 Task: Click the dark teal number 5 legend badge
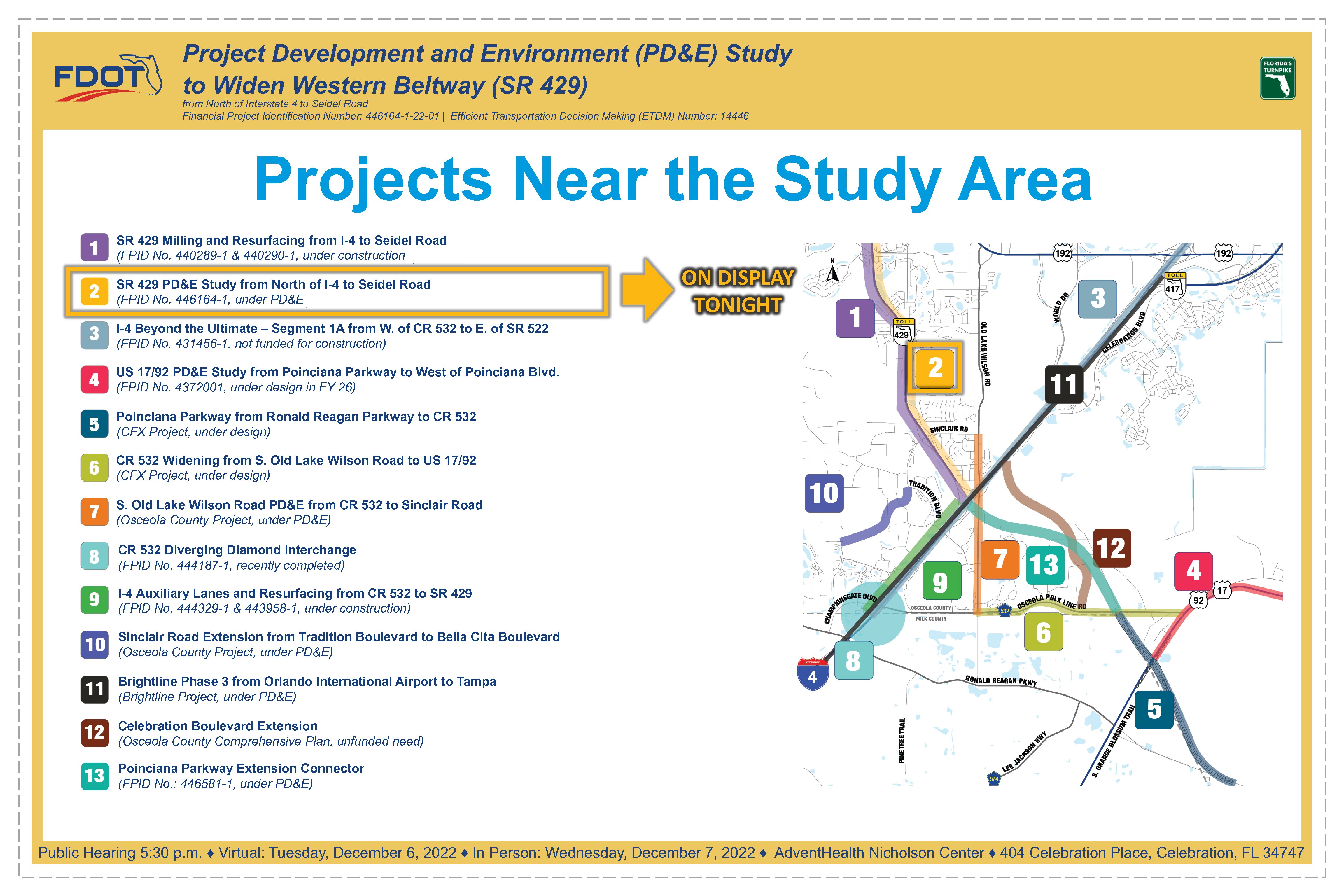pyautogui.click(x=94, y=423)
